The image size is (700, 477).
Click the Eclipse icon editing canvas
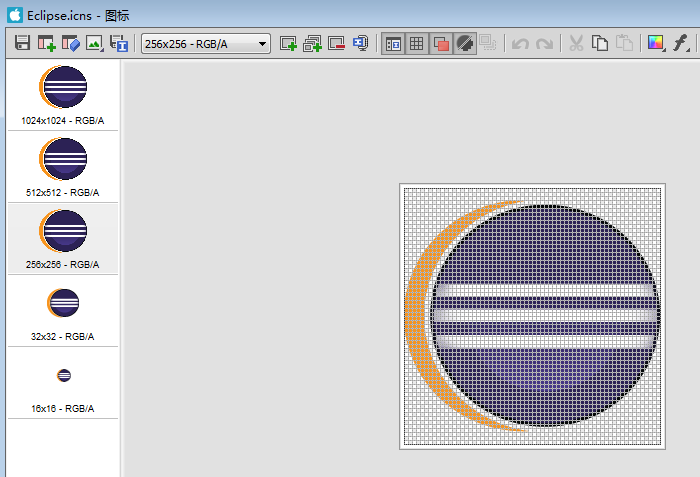point(533,316)
